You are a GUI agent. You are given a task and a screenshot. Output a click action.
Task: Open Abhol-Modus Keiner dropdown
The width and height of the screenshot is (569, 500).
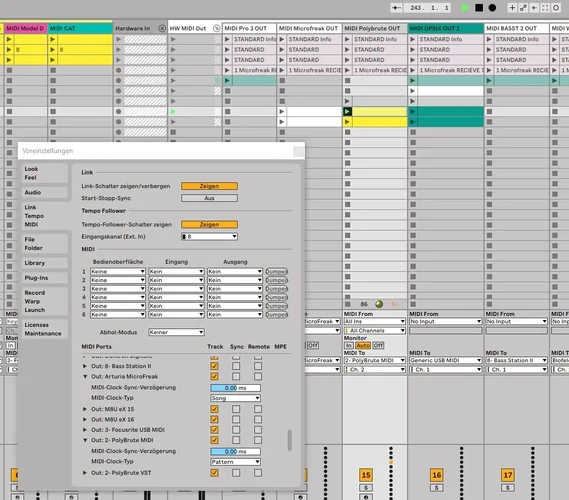click(176, 332)
